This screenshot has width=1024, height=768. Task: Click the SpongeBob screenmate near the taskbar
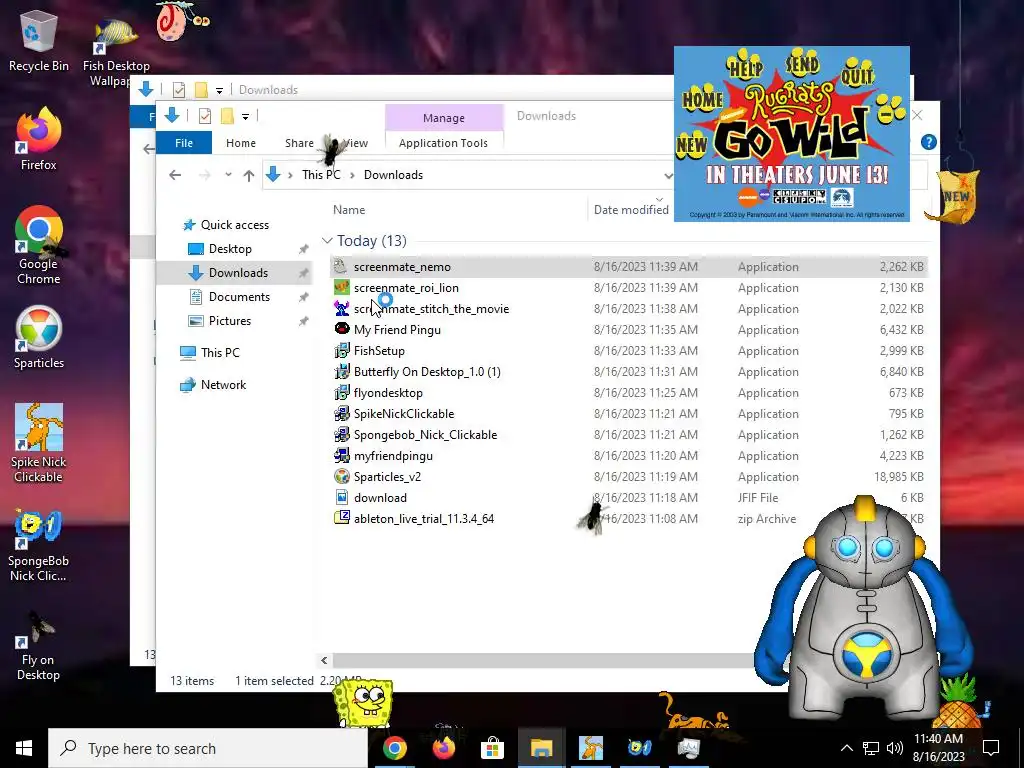tap(364, 703)
